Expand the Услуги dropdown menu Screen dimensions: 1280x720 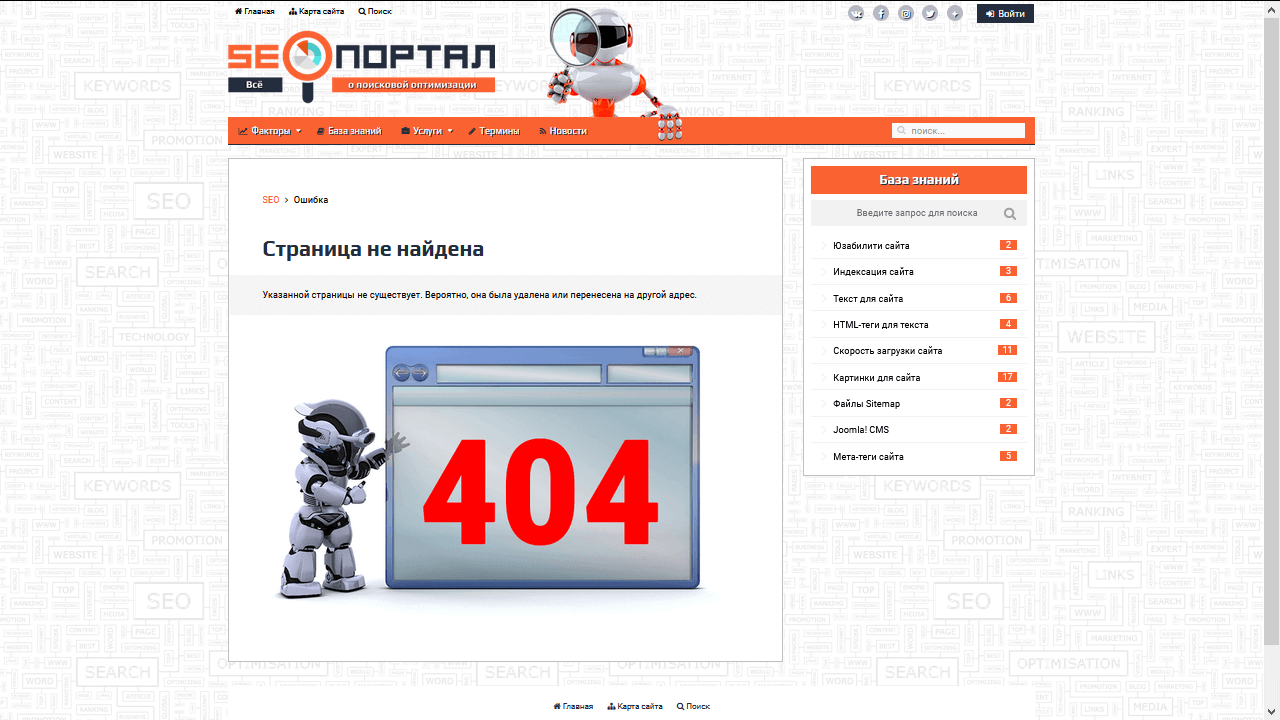427,131
